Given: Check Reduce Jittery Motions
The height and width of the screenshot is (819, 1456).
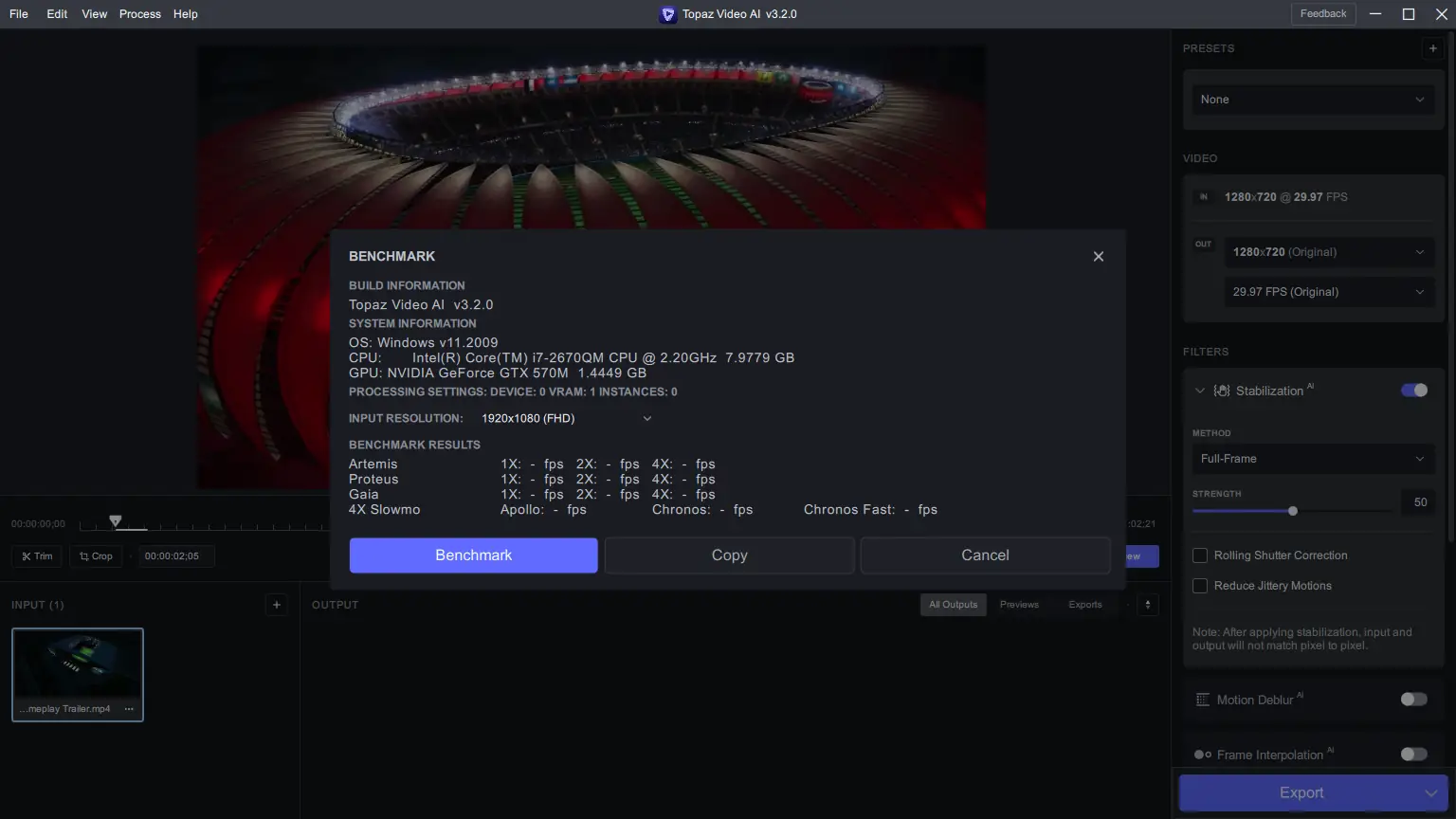Looking at the screenshot, I should 1200,586.
